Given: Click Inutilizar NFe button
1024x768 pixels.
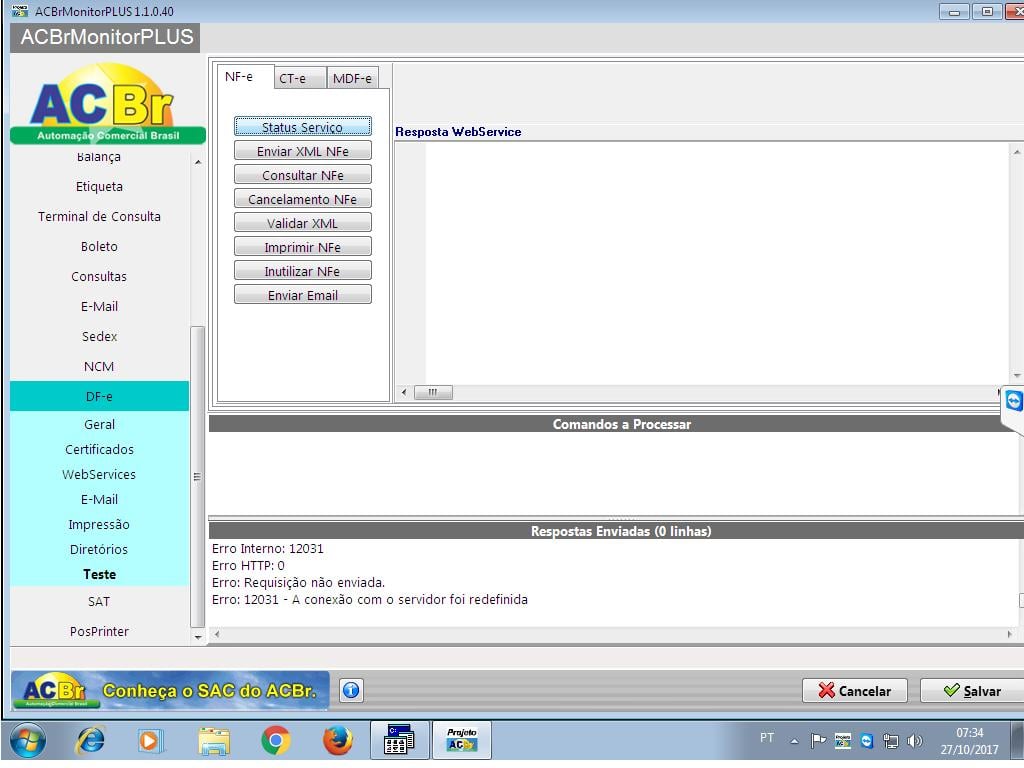Looking at the screenshot, I should coord(302,271).
